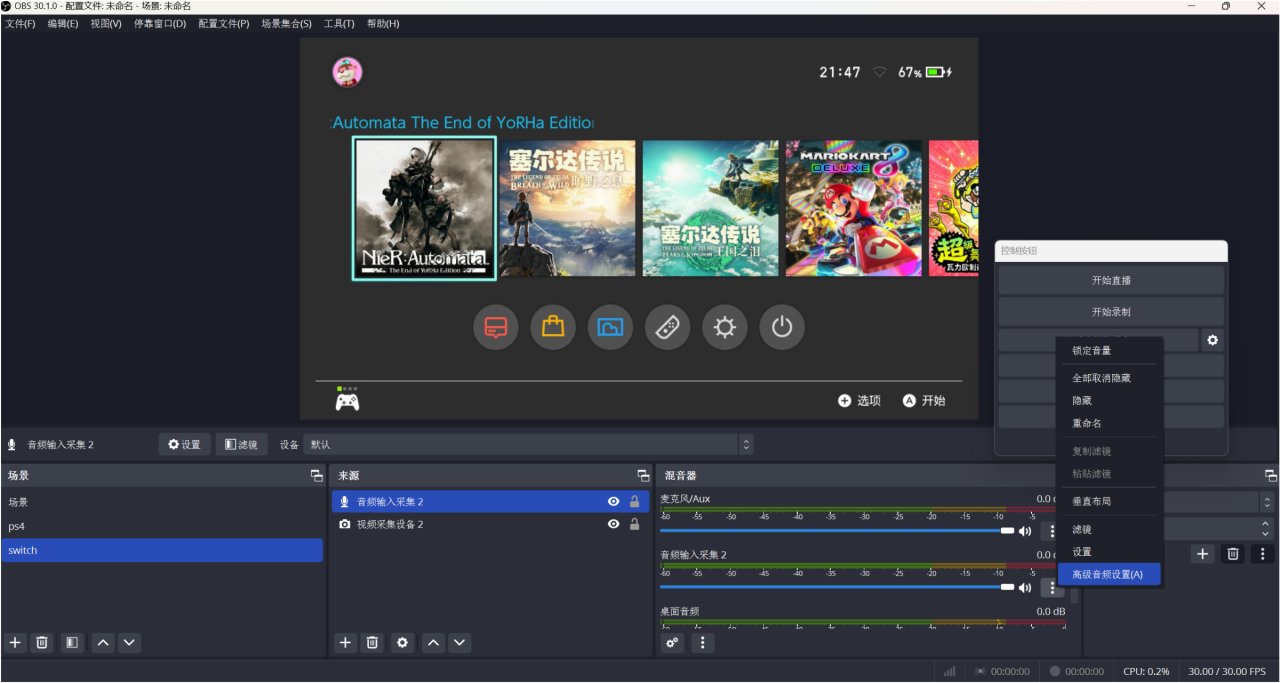The width and height of the screenshot is (1280, 683).
Task: Select 高级音频设置(A) in the context menu
Action: (1110, 574)
